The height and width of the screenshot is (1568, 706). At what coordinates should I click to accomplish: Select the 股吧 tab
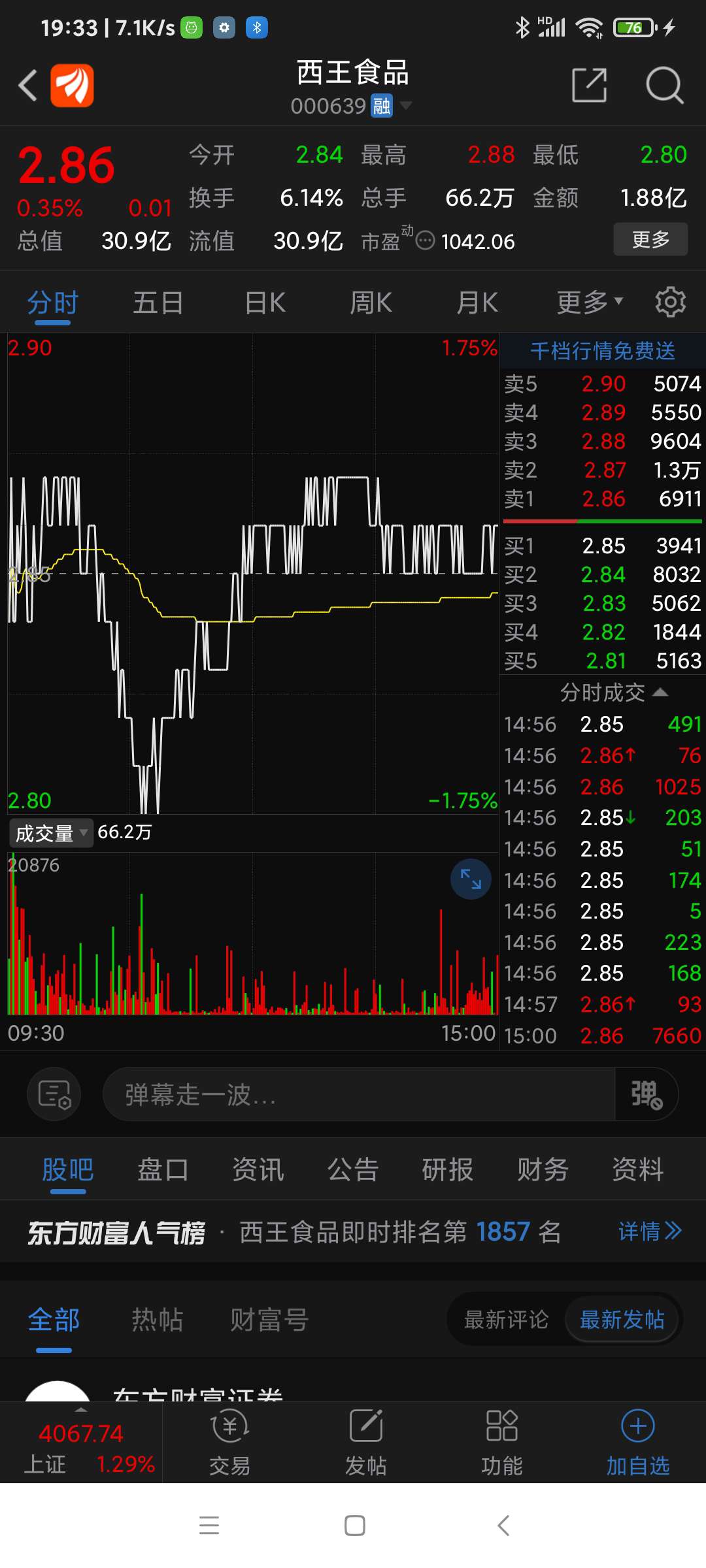(68, 1169)
